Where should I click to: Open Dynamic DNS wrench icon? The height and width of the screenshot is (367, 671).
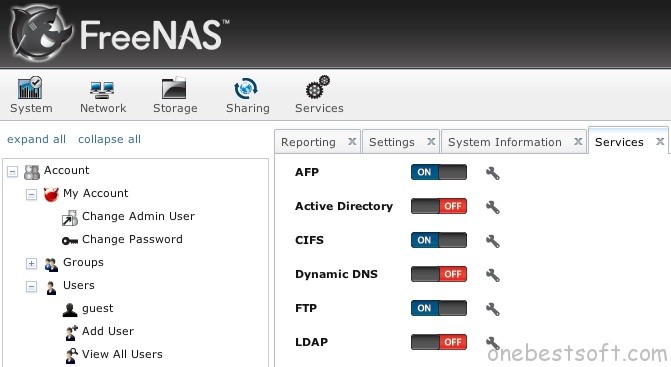pyautogui.click(x=493, y=275)
